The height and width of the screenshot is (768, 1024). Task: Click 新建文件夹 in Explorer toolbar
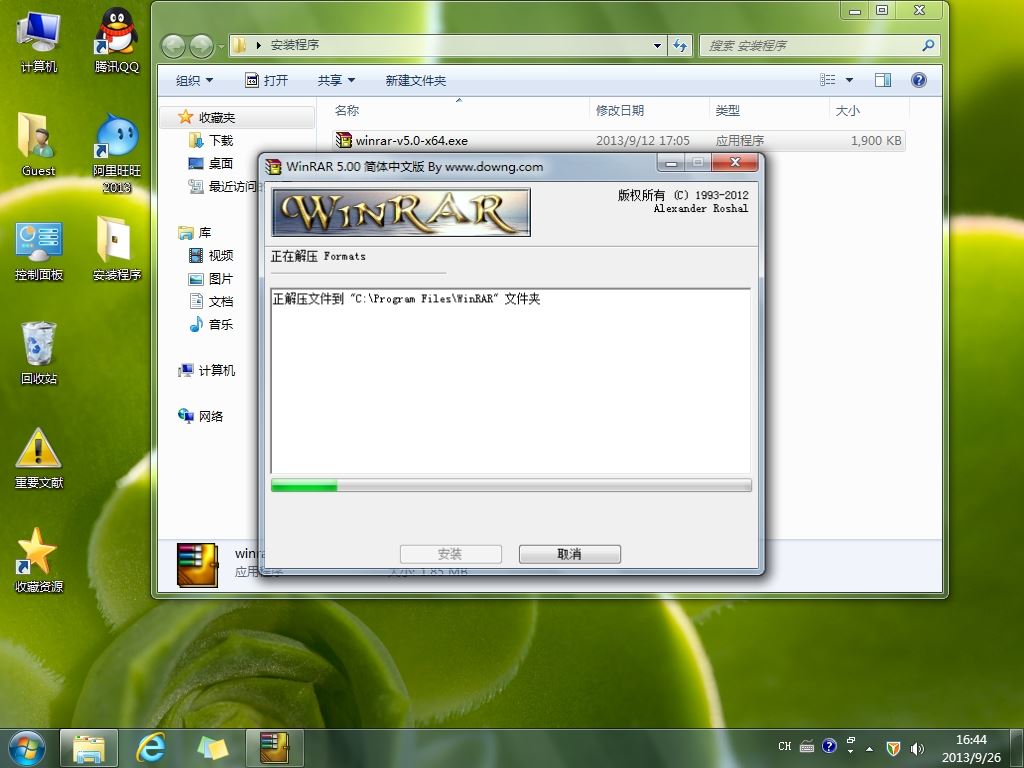pos(415,80)
